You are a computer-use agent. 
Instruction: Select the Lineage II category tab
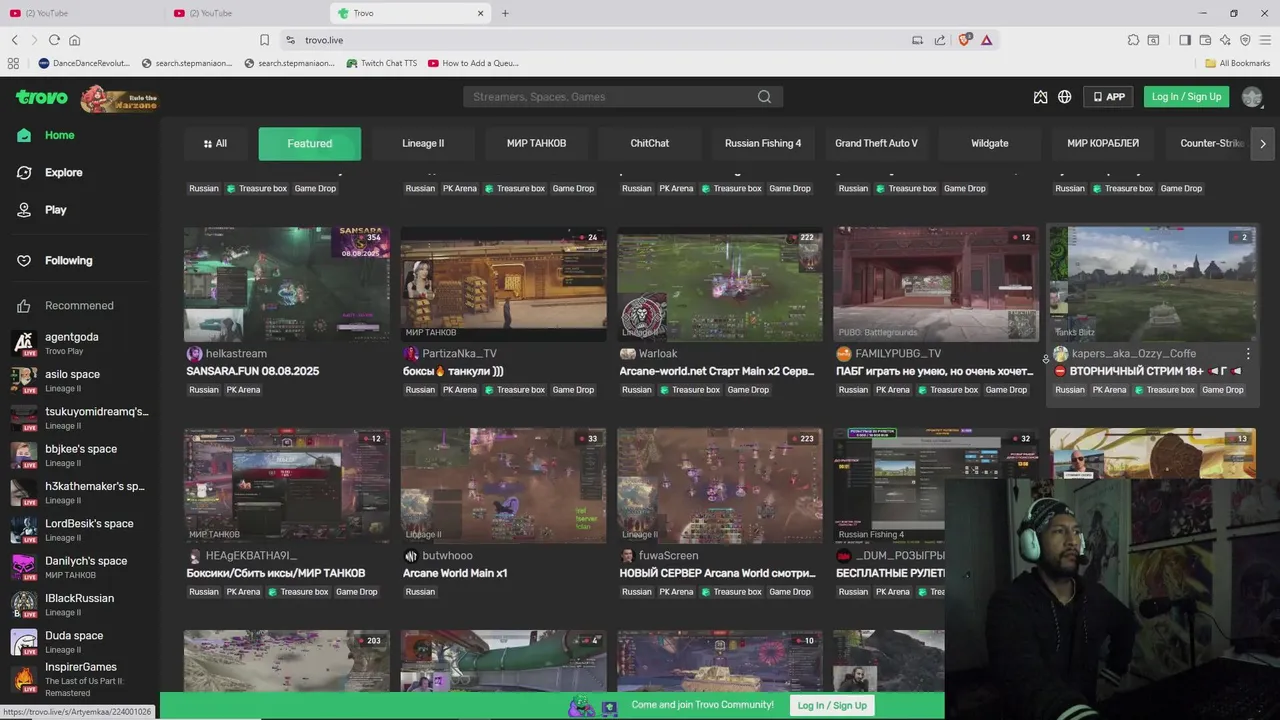pos(423,143)
